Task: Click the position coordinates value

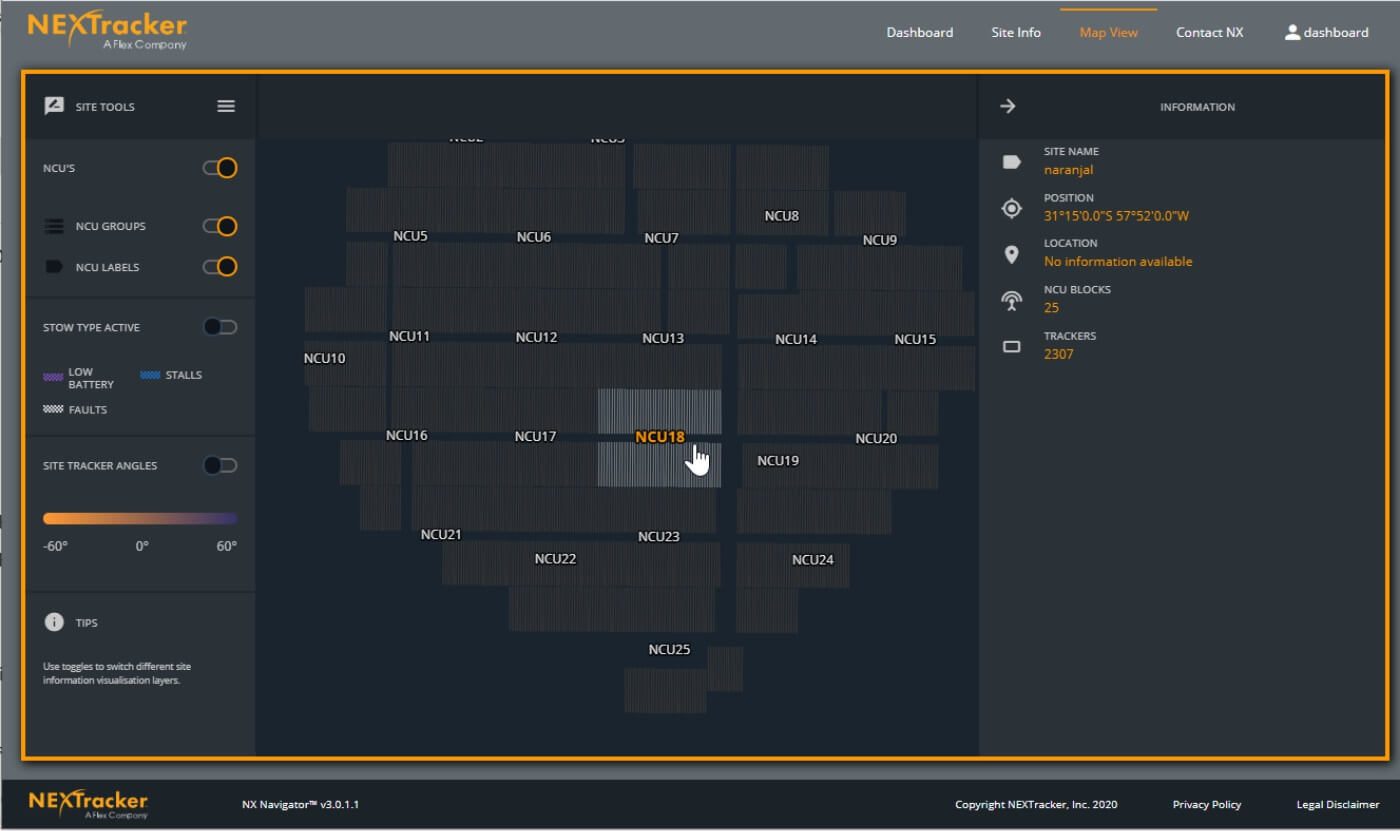Action: [1116, 215]
